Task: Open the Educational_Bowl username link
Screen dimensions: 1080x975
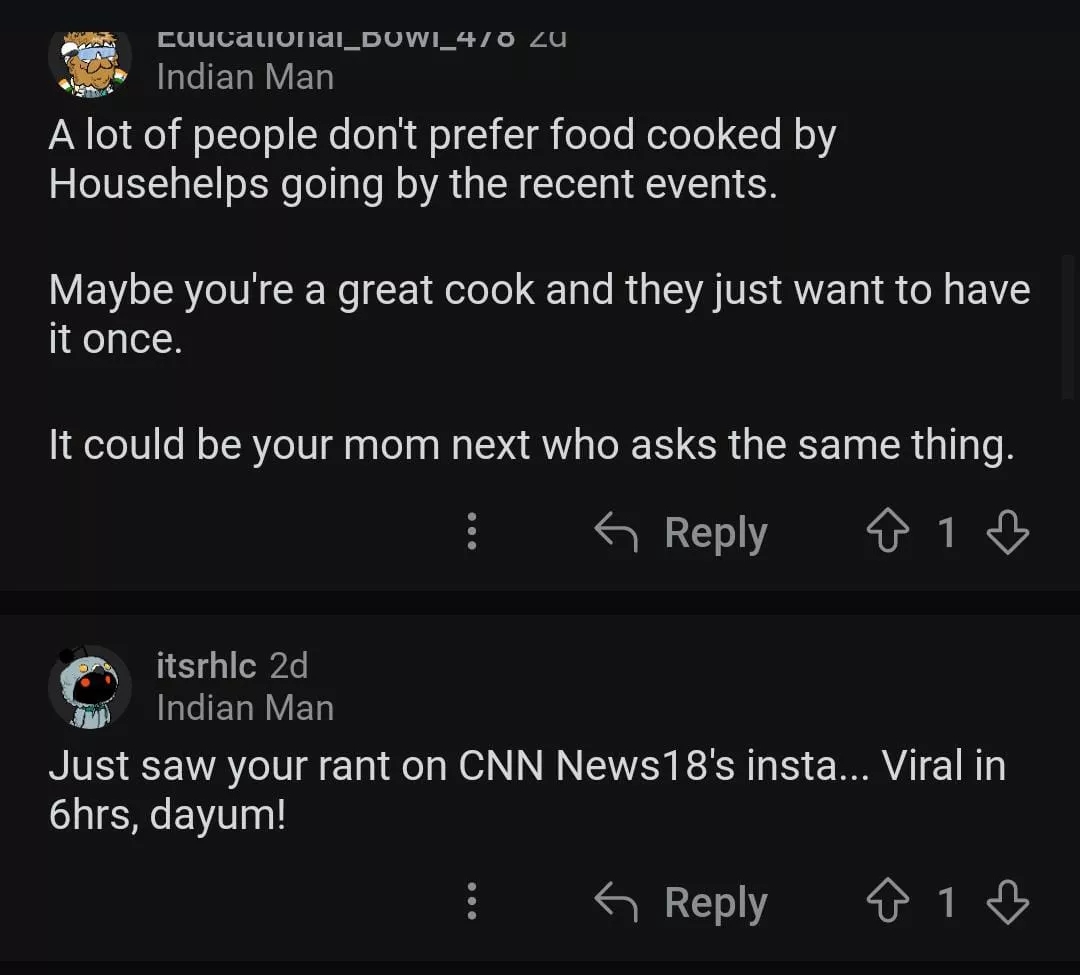Action: [x=335, y=38]
